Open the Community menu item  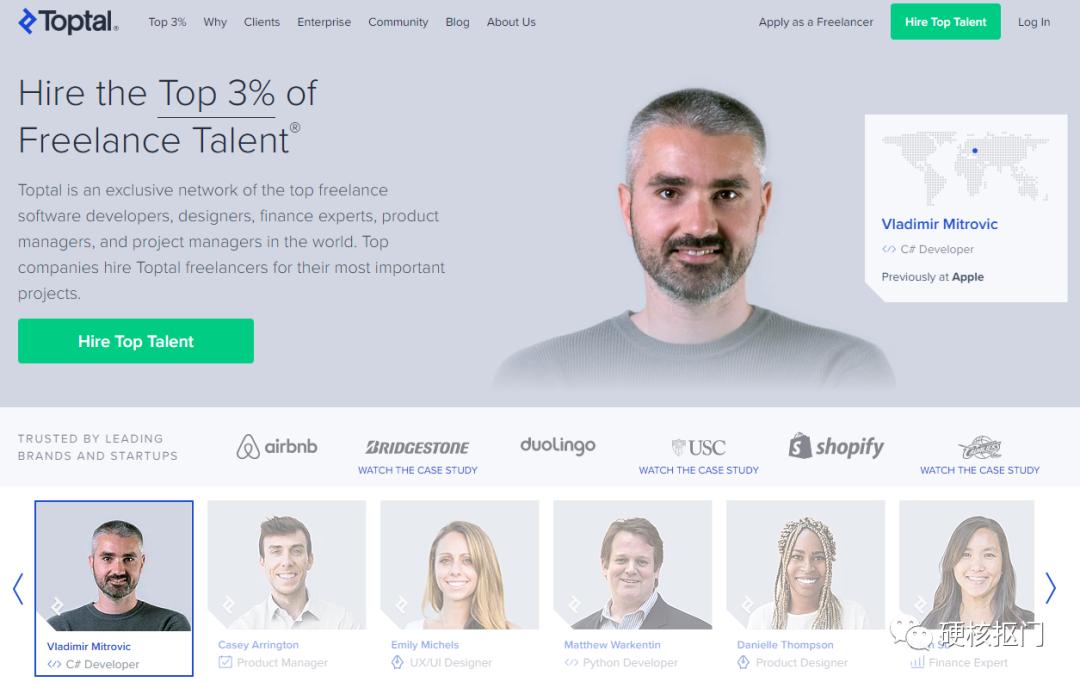point(398,22)
